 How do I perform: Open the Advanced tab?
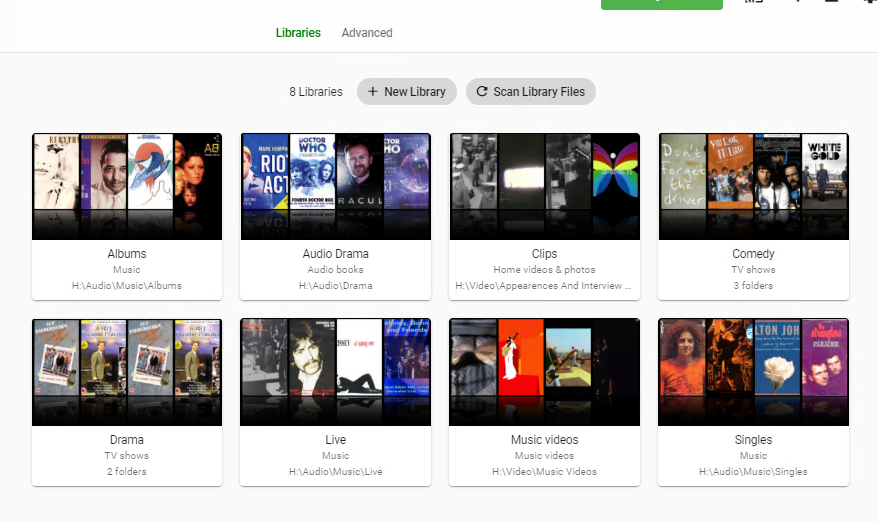click(x=367, y=33)
